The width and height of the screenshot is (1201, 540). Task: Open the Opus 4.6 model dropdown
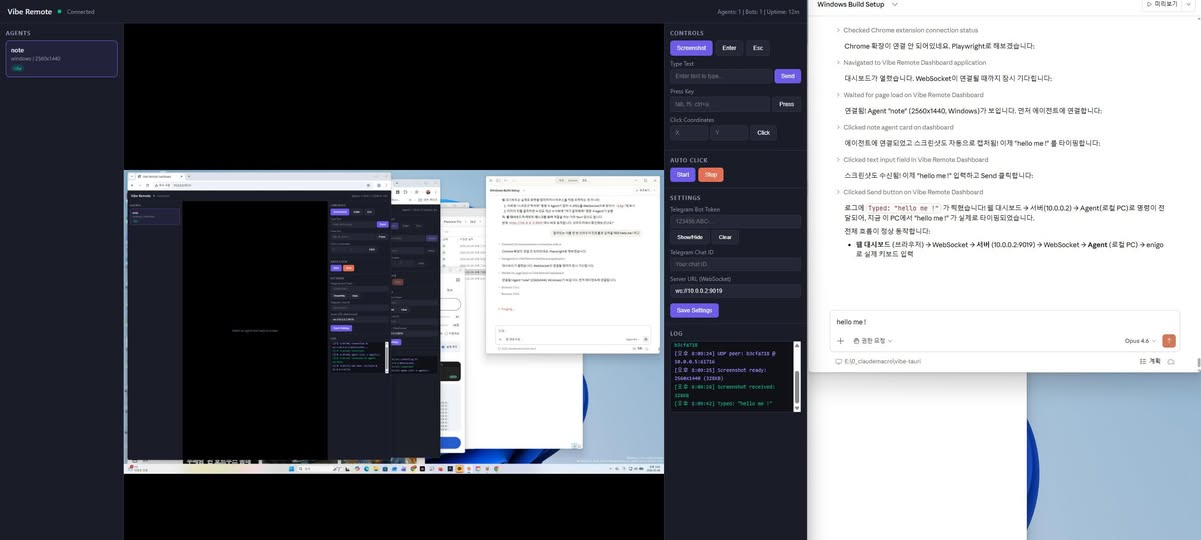1140,341
